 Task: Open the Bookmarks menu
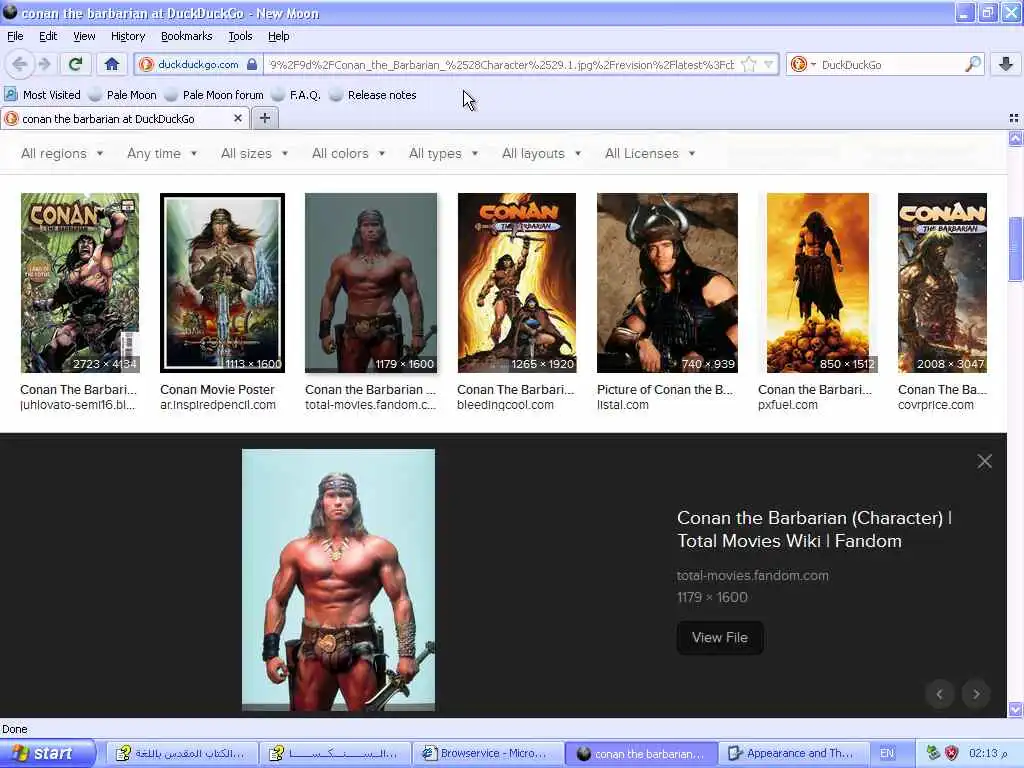(186, 37)
